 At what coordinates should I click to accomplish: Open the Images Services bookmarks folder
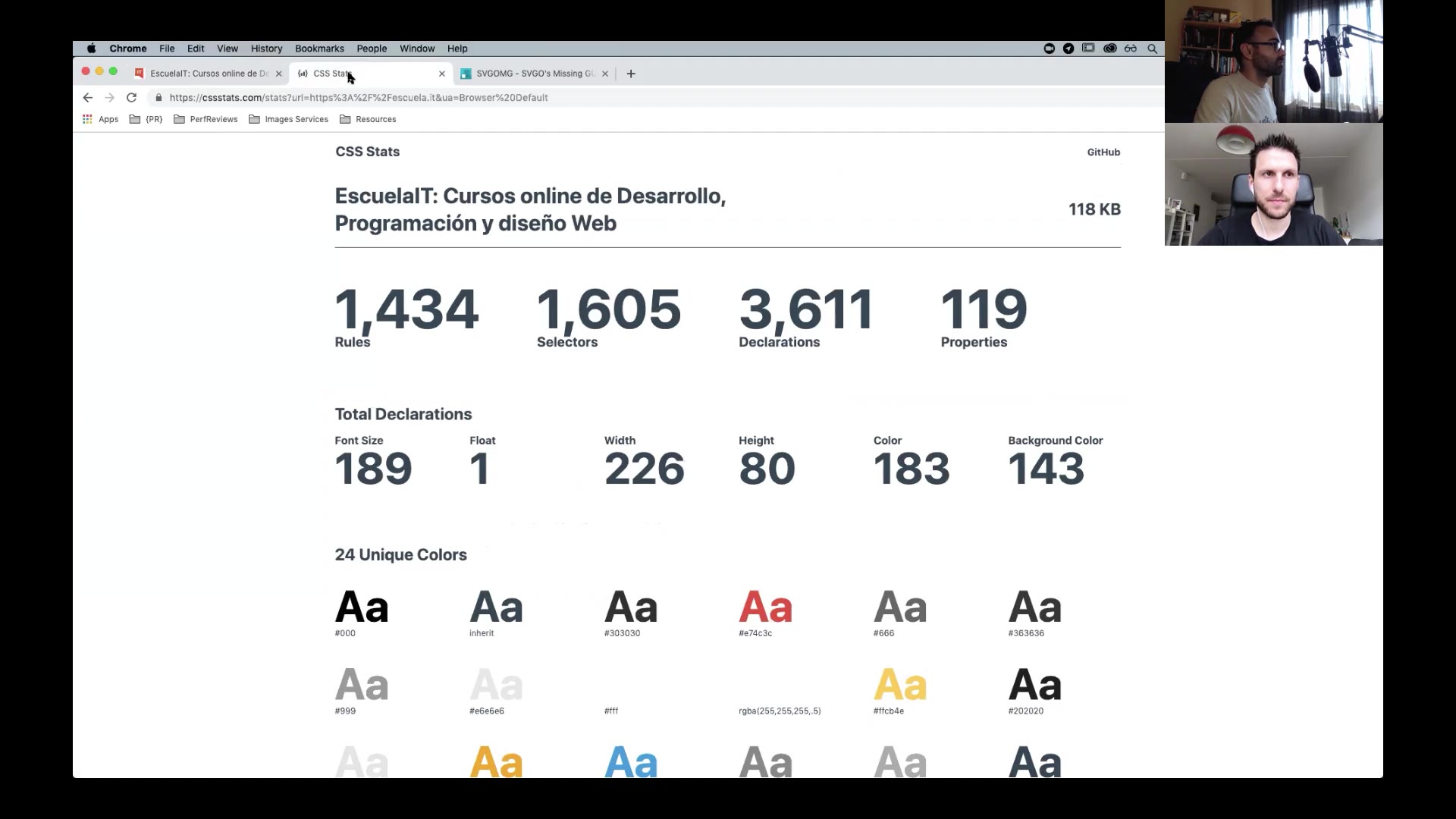point(288,119)
